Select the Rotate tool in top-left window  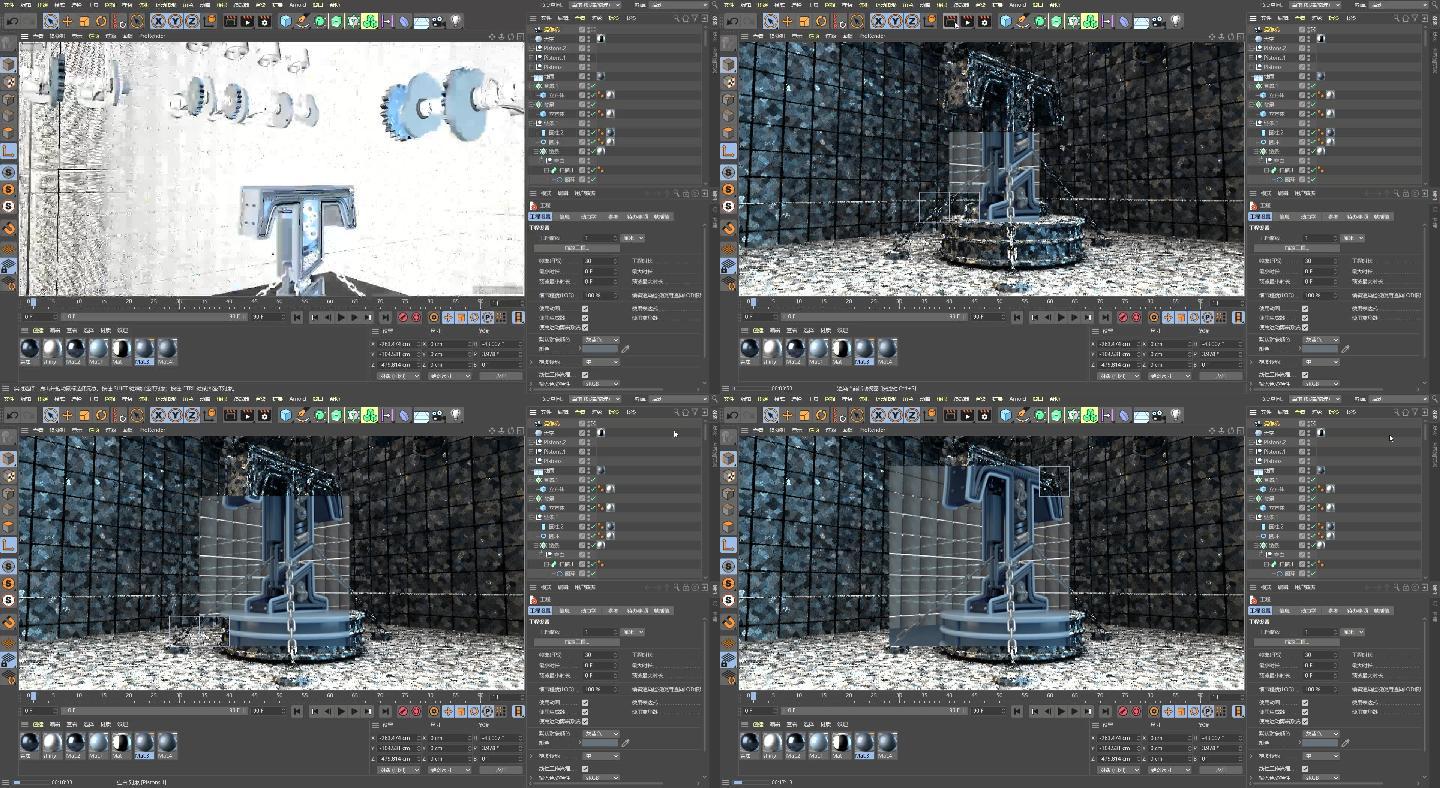(101, 21)
